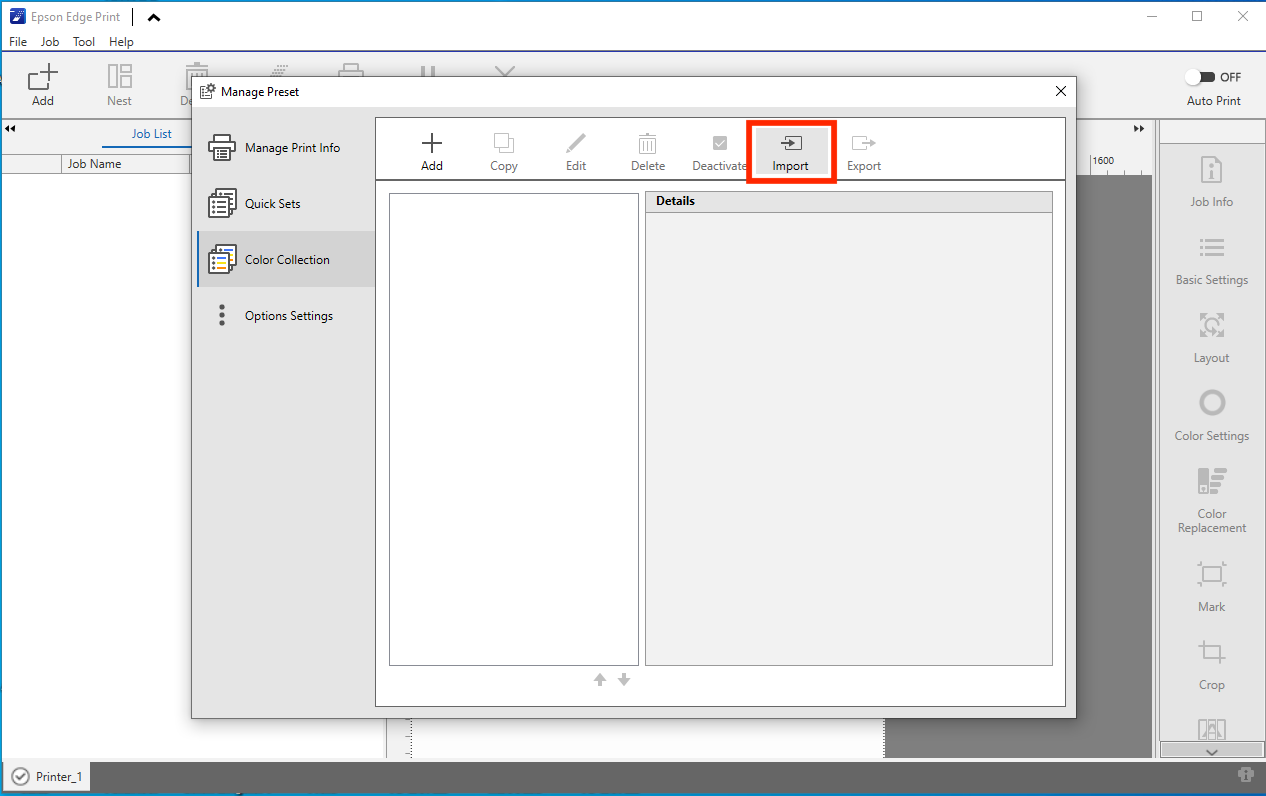Click the Epson Edge Print app icon
Screen dimensions: 1266x796
18,16
